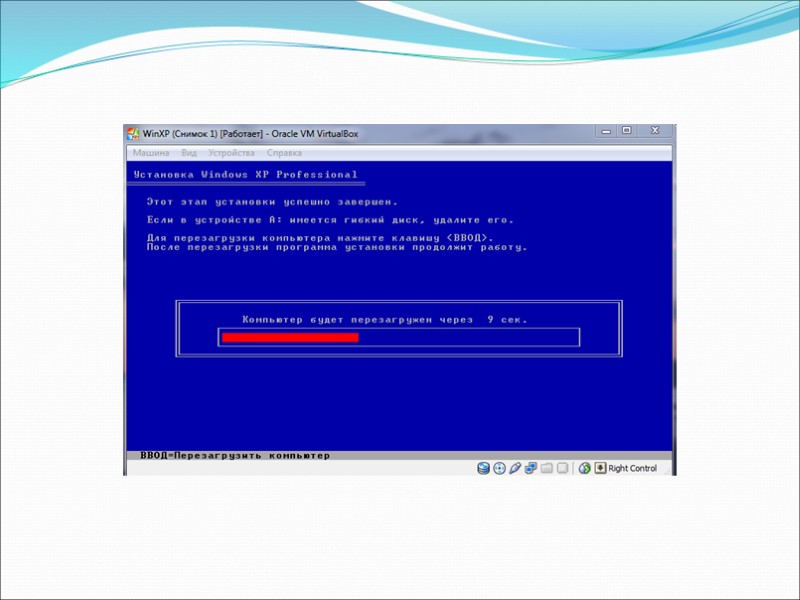Image resolution: width=800 pixels, height=600 pixels.
Task: Click the greyed virtualization status icon
Action: 562,468
